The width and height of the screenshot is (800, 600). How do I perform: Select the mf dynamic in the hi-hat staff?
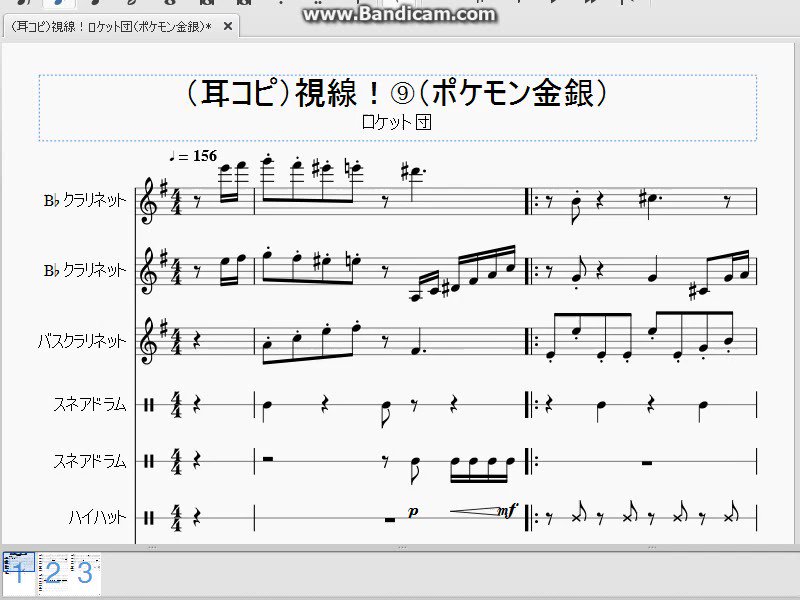pyautogui.click(x=508, y=510)
